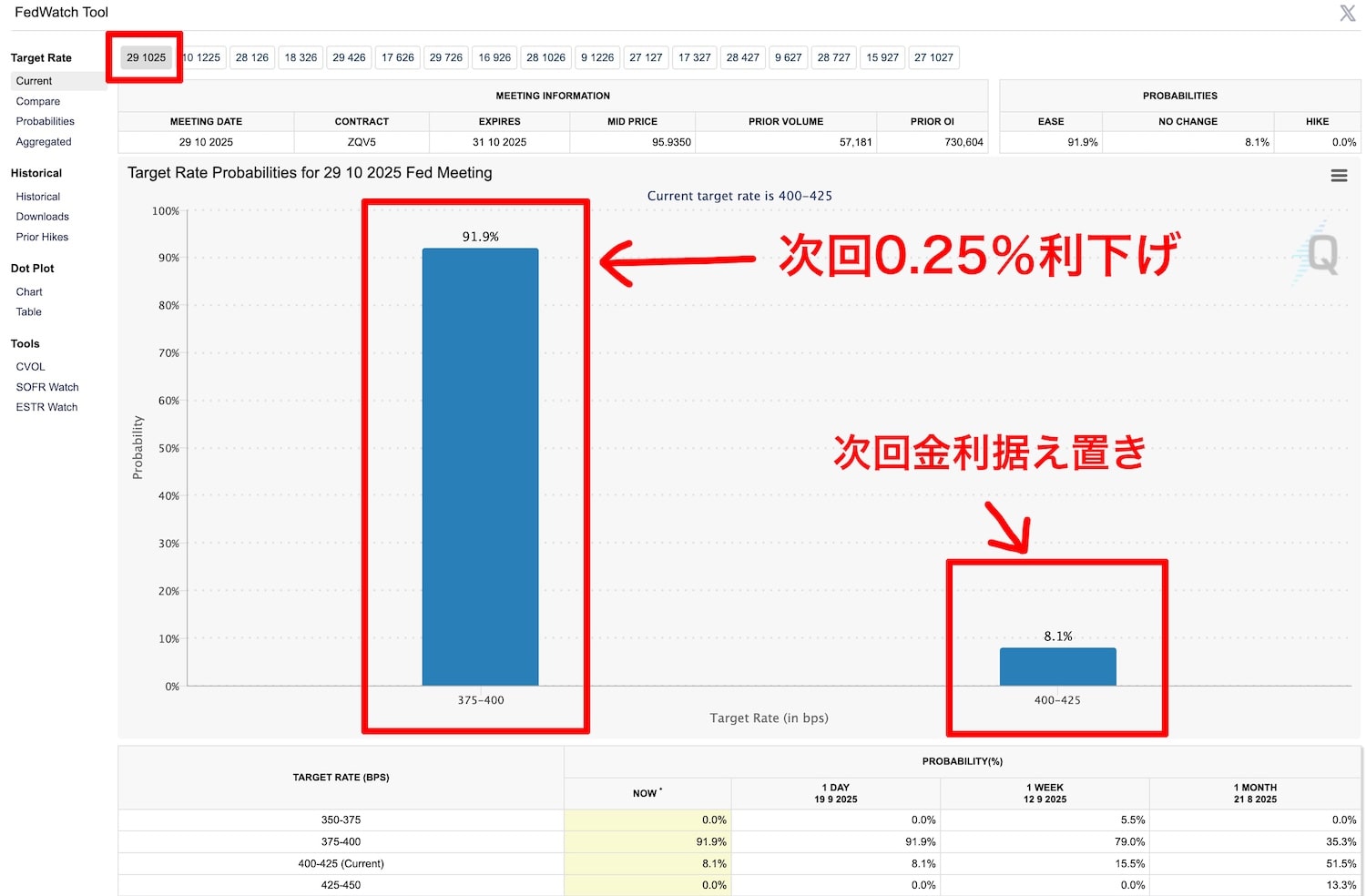The image size is (1366, 896).
Task: Select Current under Target Rate
Action: [34, 81]
